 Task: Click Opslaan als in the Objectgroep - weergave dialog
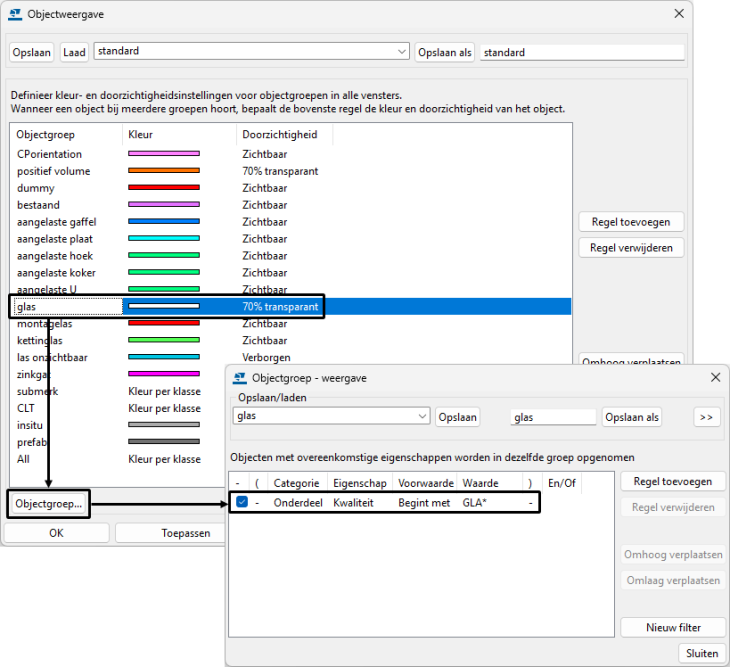(x=632, y=417)
